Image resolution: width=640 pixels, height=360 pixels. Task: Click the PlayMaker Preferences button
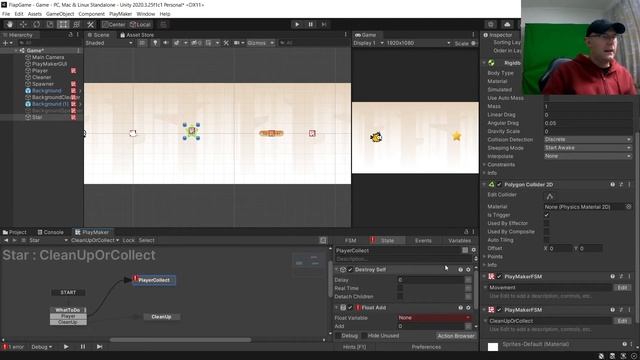click(x=426, y=347)
